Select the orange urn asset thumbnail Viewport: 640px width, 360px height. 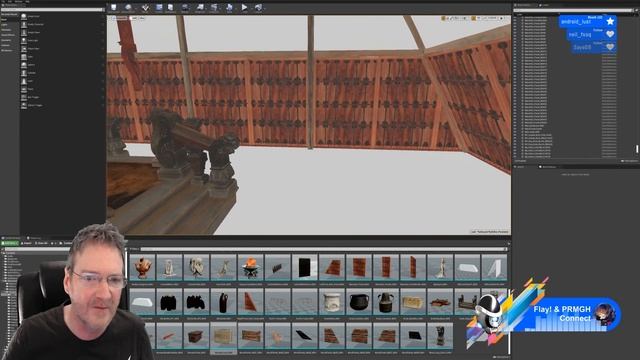pos(142,269)
